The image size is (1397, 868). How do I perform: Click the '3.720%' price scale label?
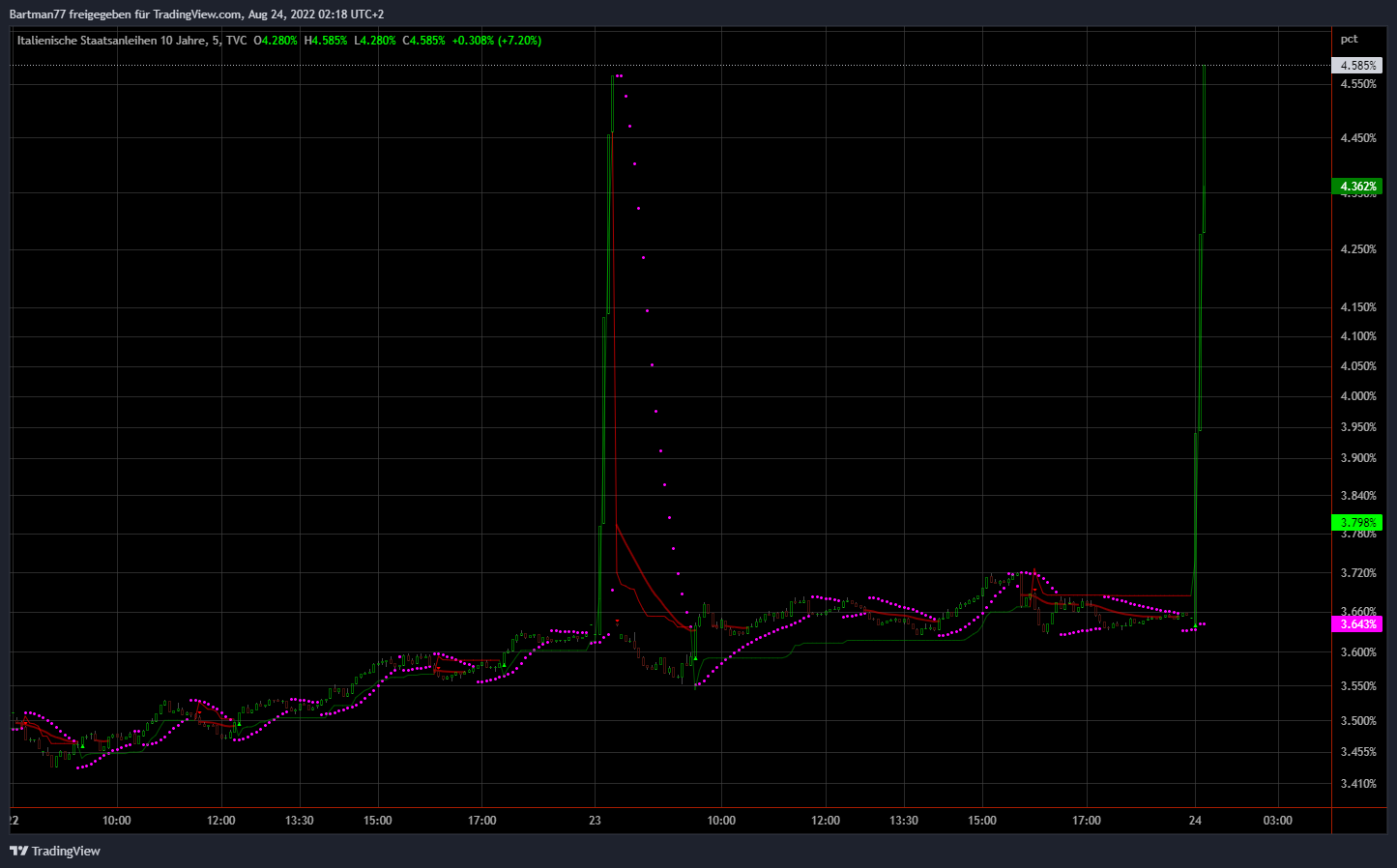coord(1358,573)
